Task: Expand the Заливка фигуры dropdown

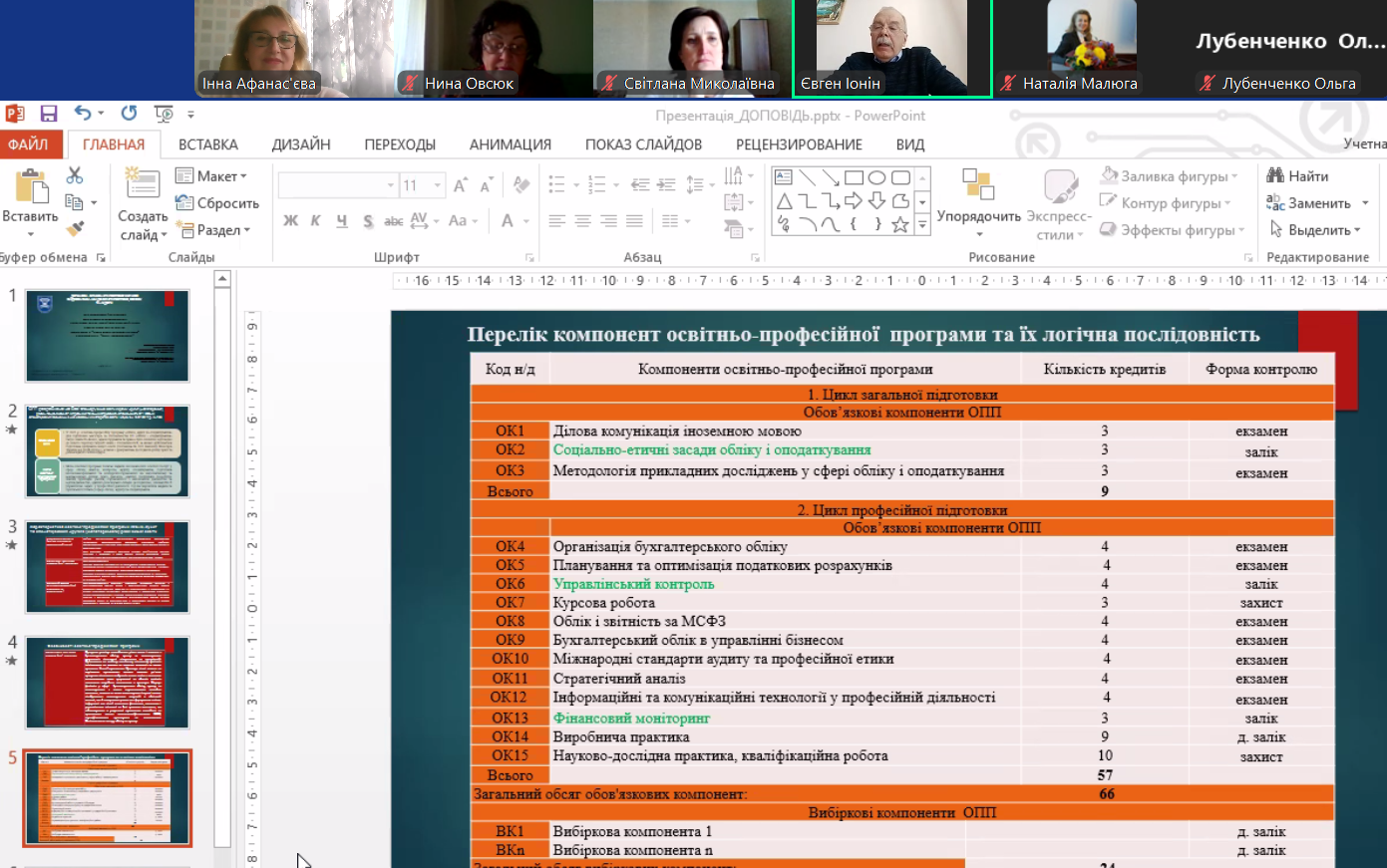Action: point(1234,176)
